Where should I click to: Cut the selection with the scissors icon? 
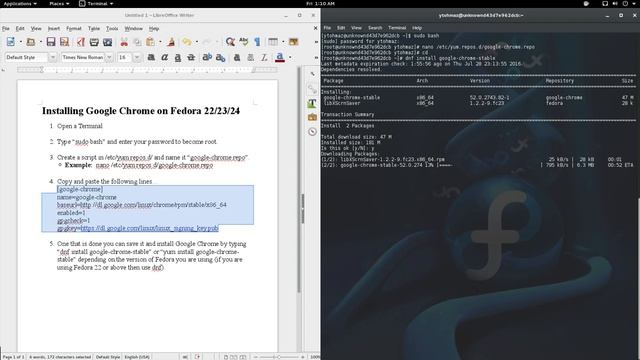124,42
